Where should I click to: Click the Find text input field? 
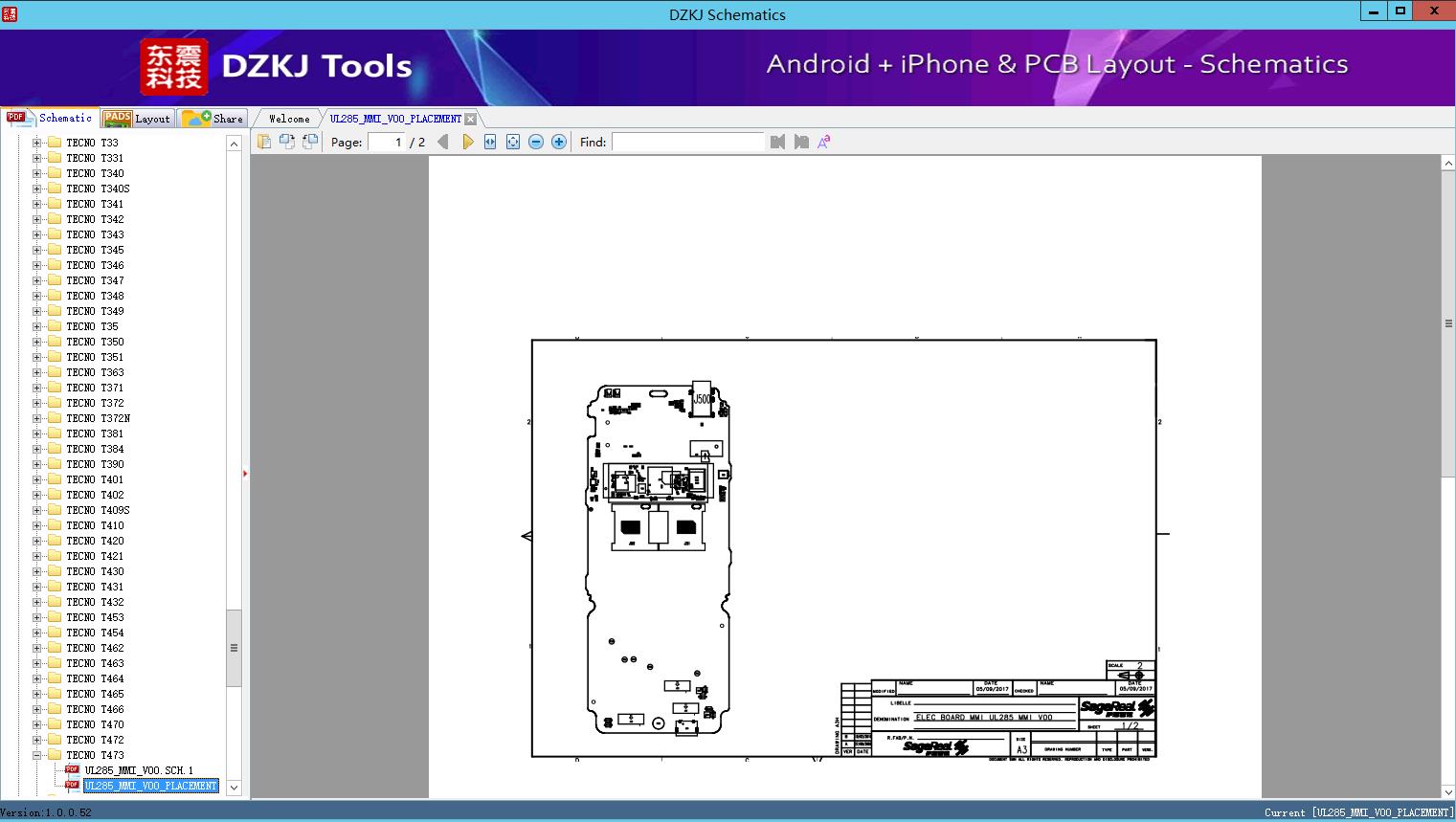687,142
